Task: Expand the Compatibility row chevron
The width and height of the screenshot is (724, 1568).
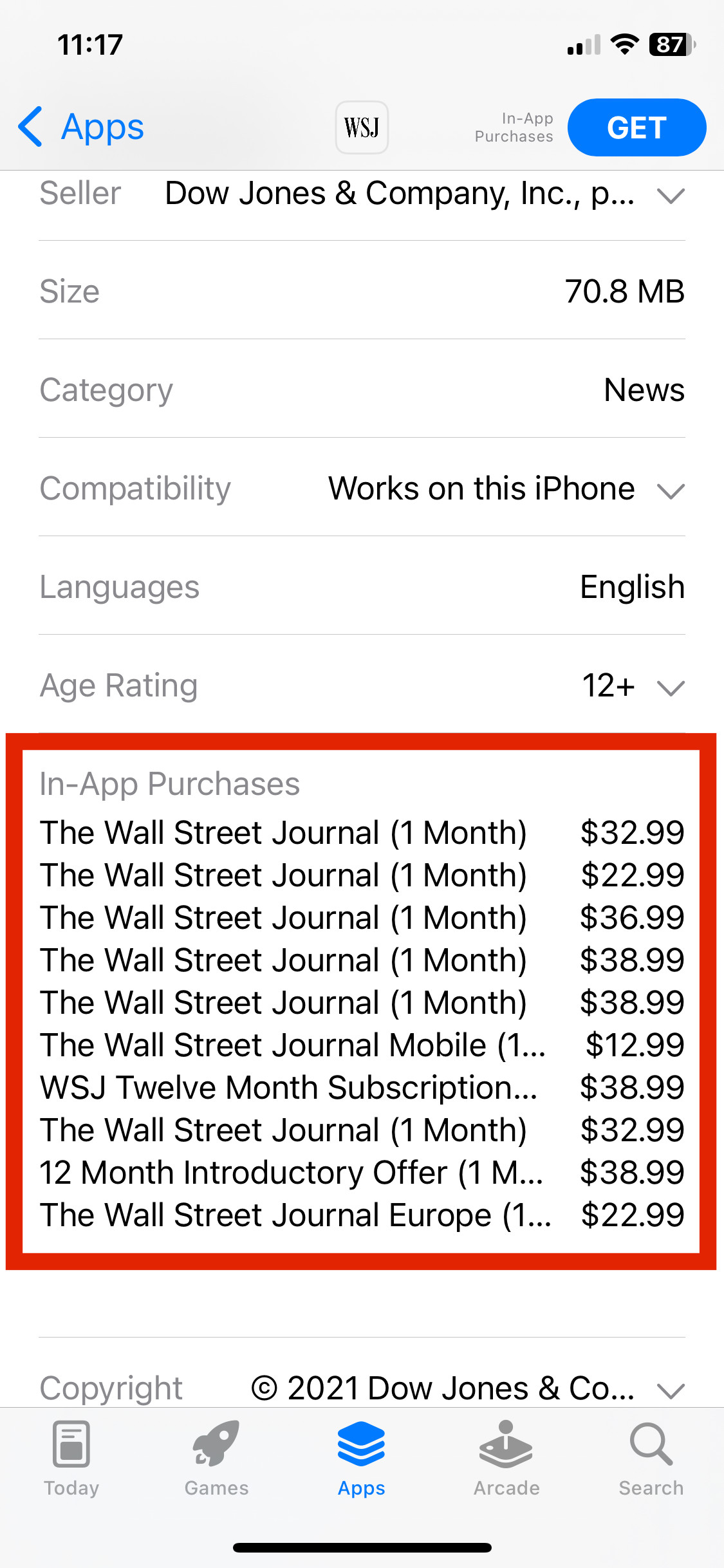Action: 671,490
